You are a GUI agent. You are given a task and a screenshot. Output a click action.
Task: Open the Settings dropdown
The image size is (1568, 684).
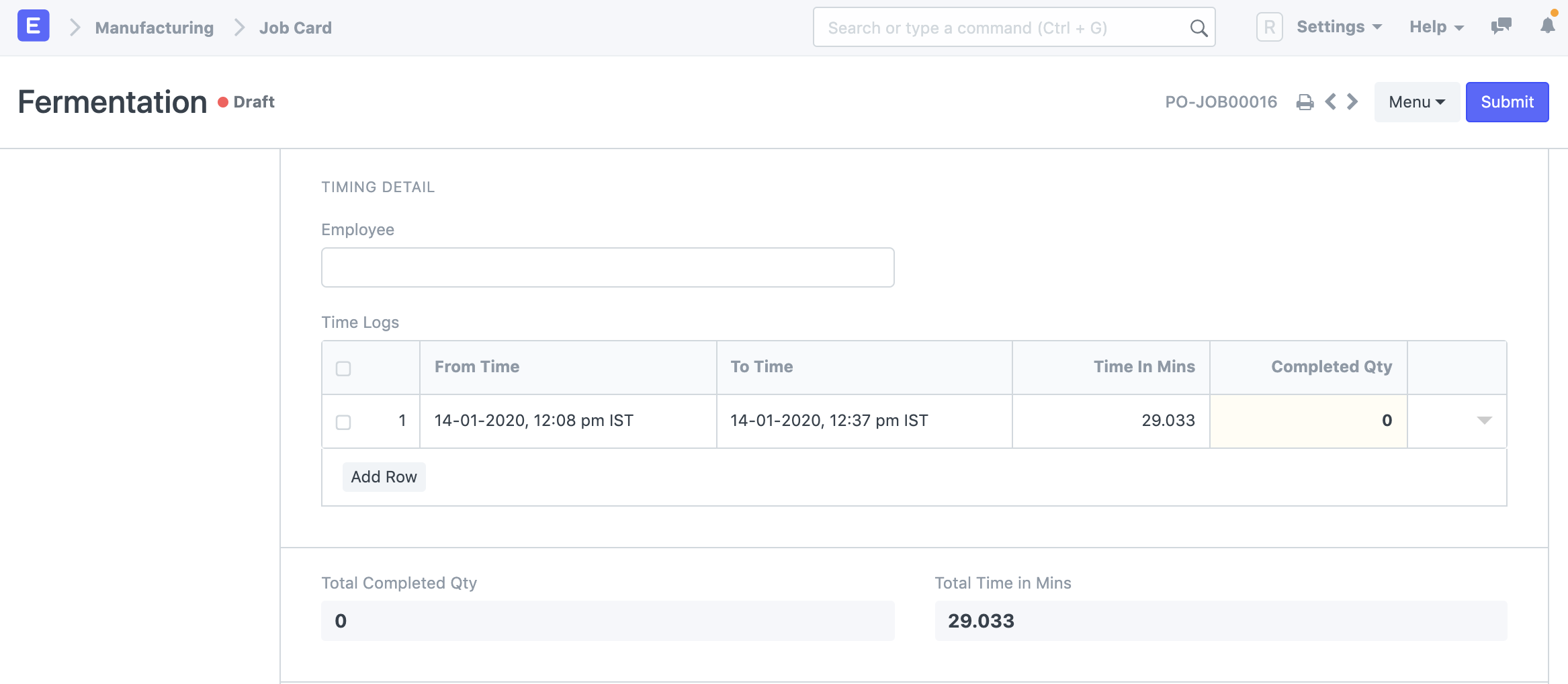1339,28
